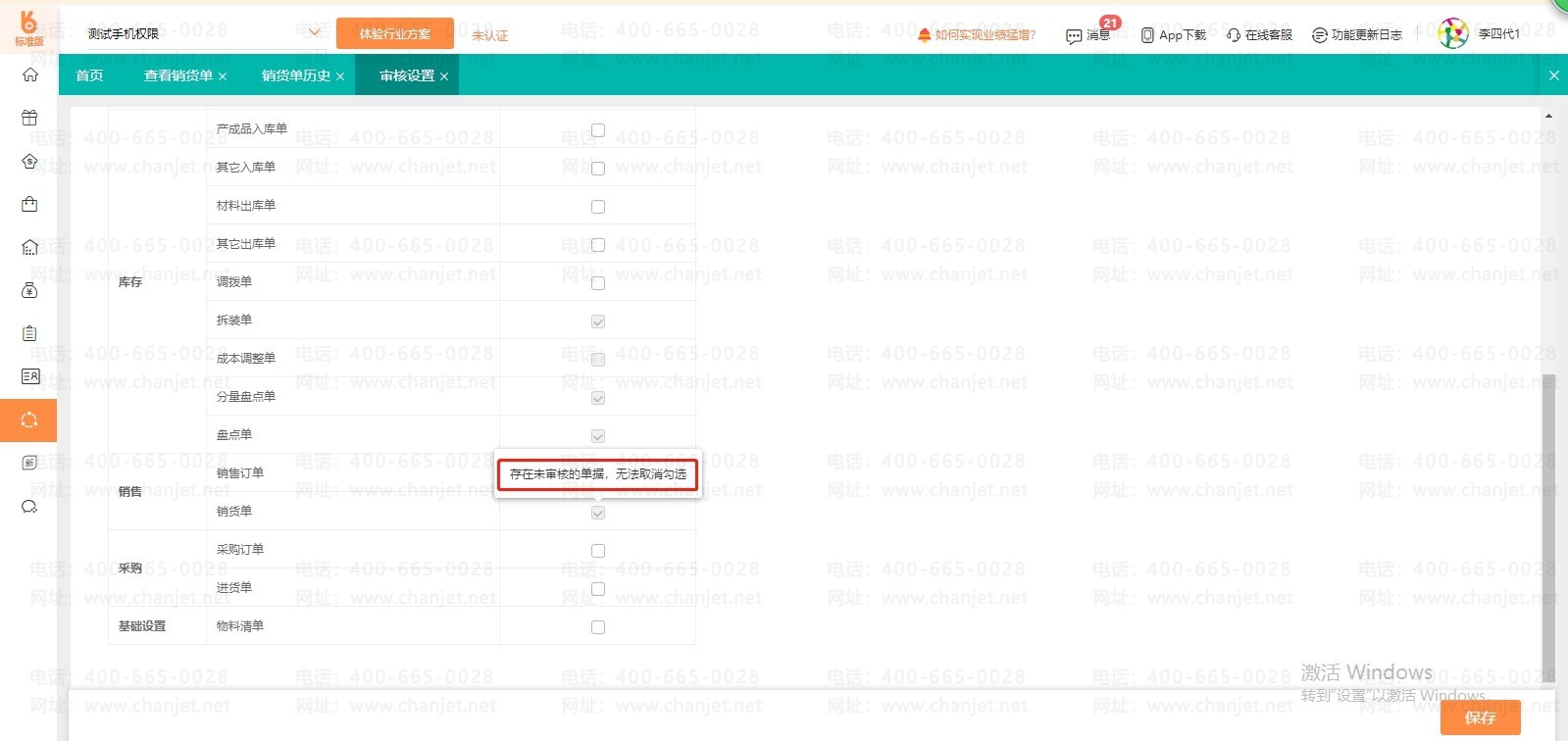
Task: Click the 成本调整单 row label
Action: pos(246,359)
